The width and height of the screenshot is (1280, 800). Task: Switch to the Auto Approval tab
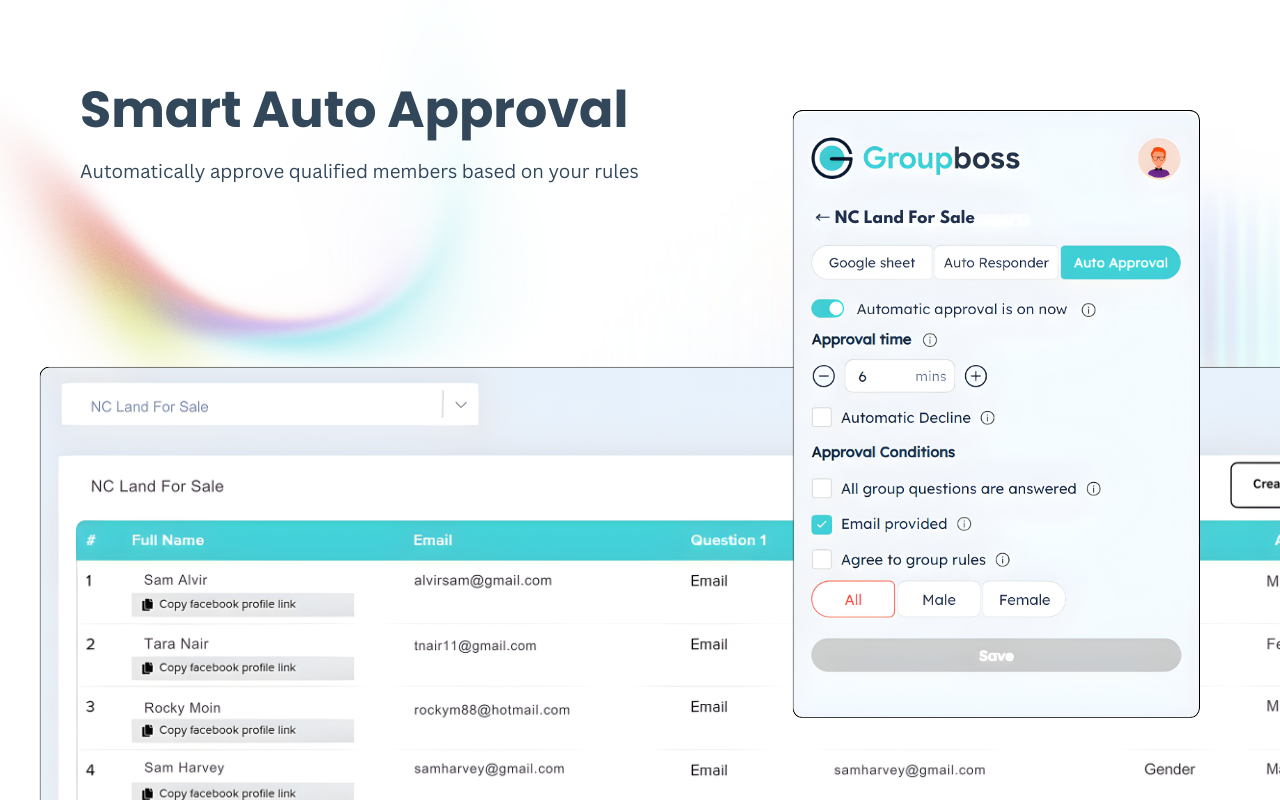point(1121,263)
